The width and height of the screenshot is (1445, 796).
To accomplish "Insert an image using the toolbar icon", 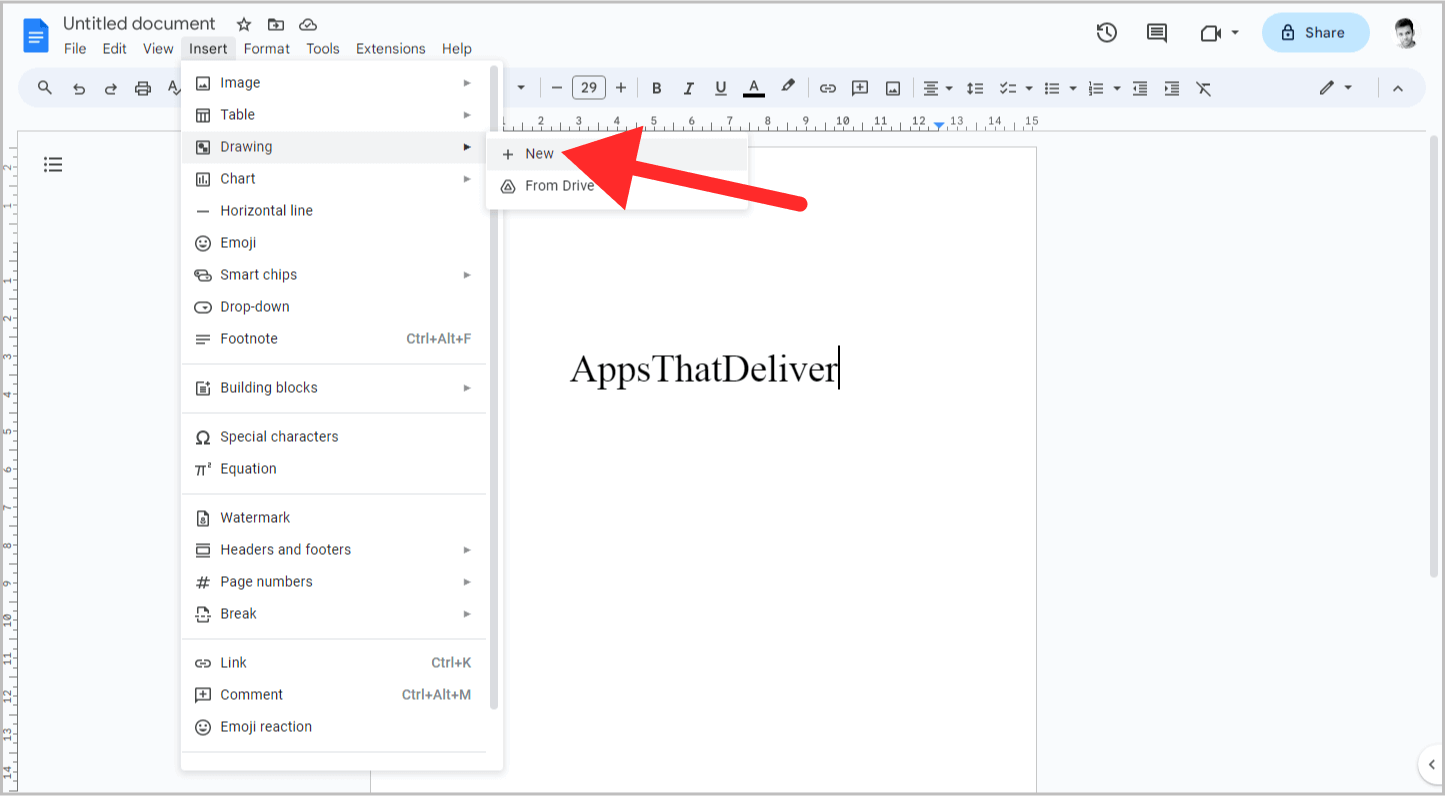I will tap(891, 88).
